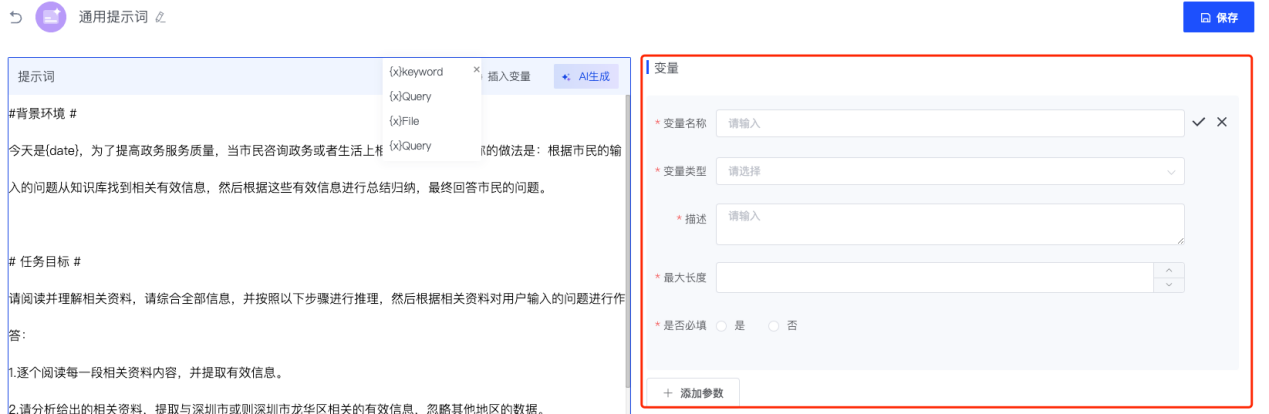Click the 保存 save button
This screenshot has height=414, width=1269.
pyautogui.click(x=1218, y=17)
